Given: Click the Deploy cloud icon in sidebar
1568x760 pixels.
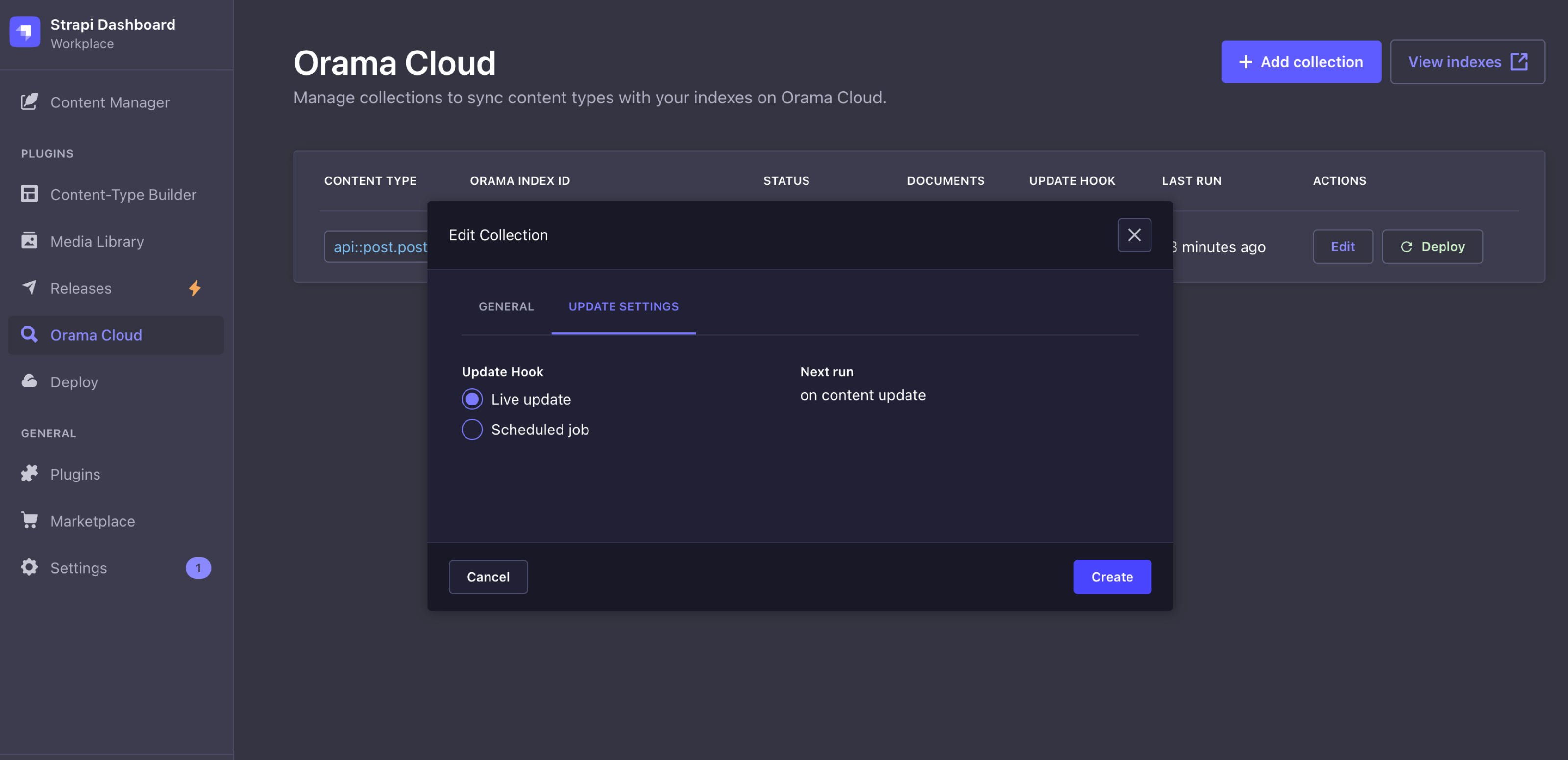Looking at the screenshot, I should pyautogui.click(x=29, y=381).
